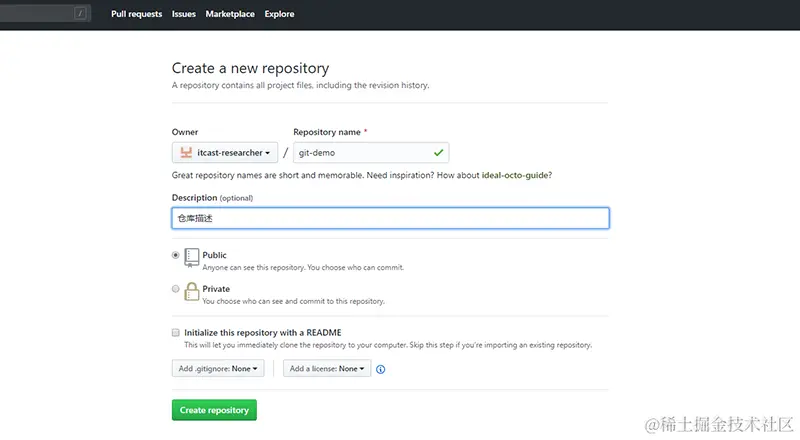Open the Owner dropdown itcast-researcher

225,152
